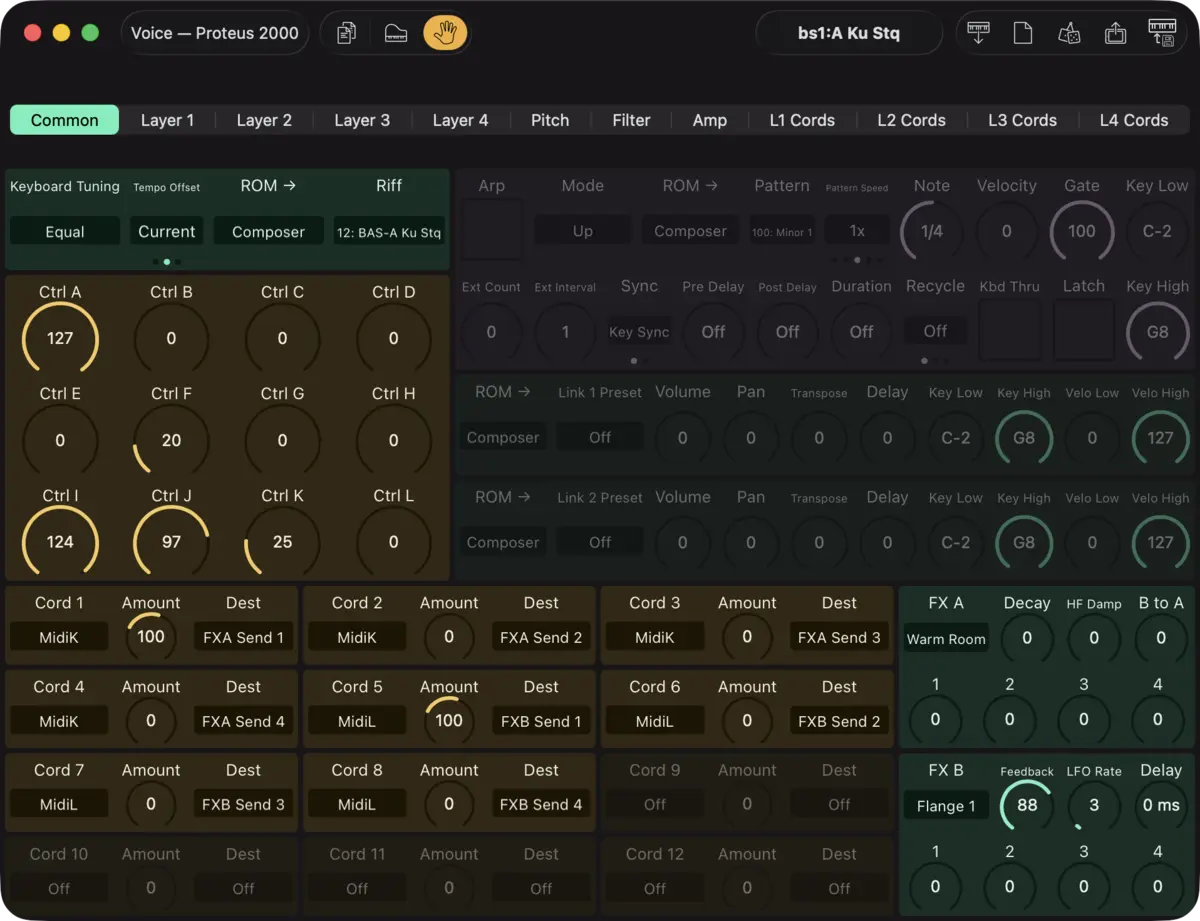Switch to the Layer 3 tab
The image size is (1200, 921).
(362, 120)
